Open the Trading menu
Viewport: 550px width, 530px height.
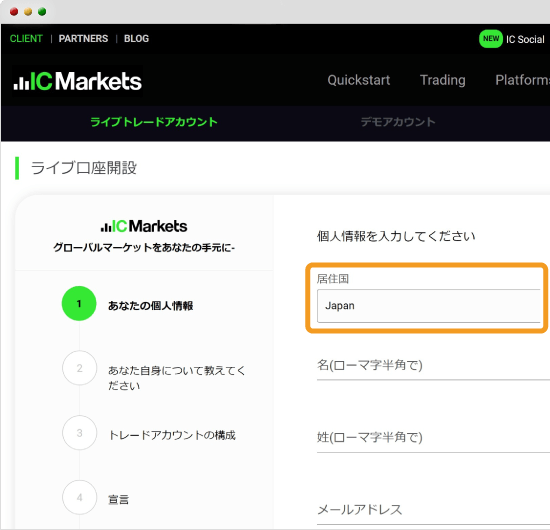click(443, 80)
